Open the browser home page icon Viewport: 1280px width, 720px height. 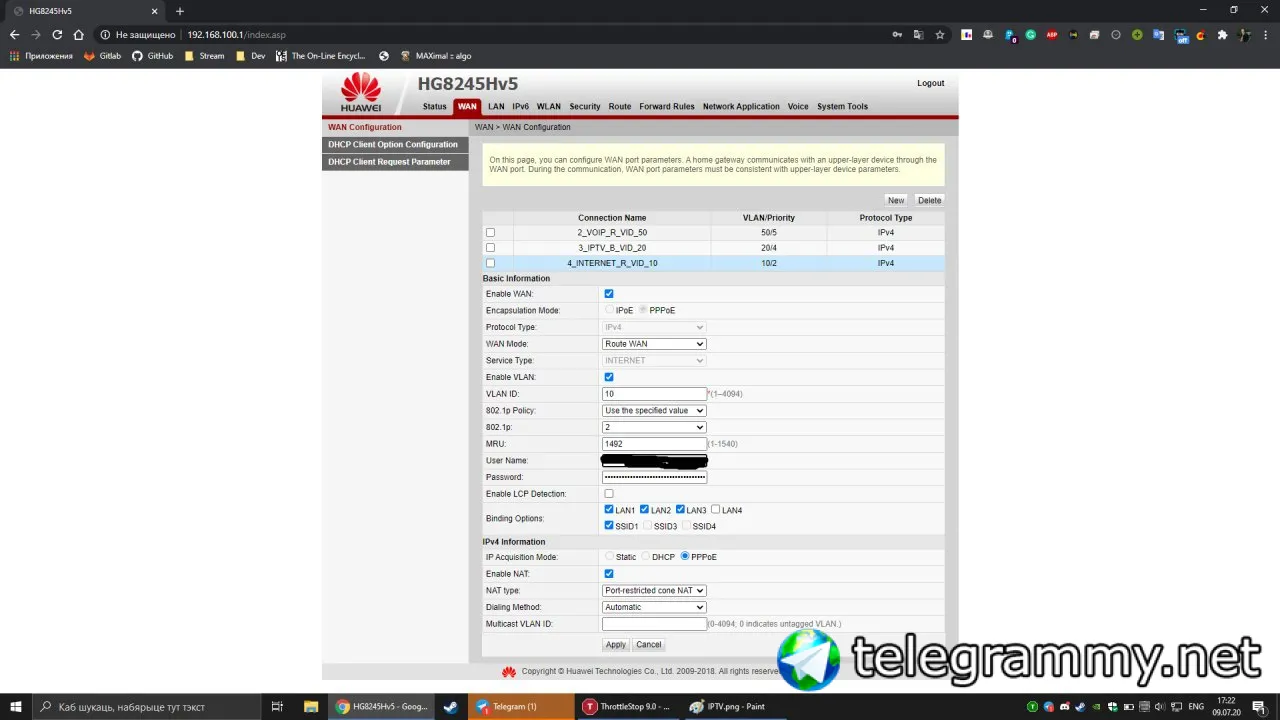pyautogui.click(x=79, y=34)
